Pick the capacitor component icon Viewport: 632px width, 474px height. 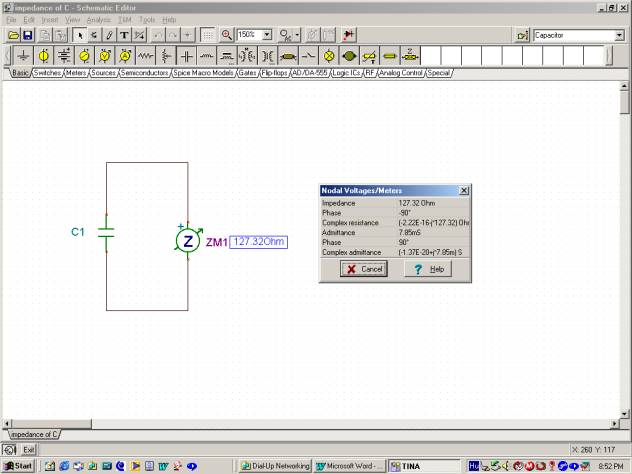(185, 56)
